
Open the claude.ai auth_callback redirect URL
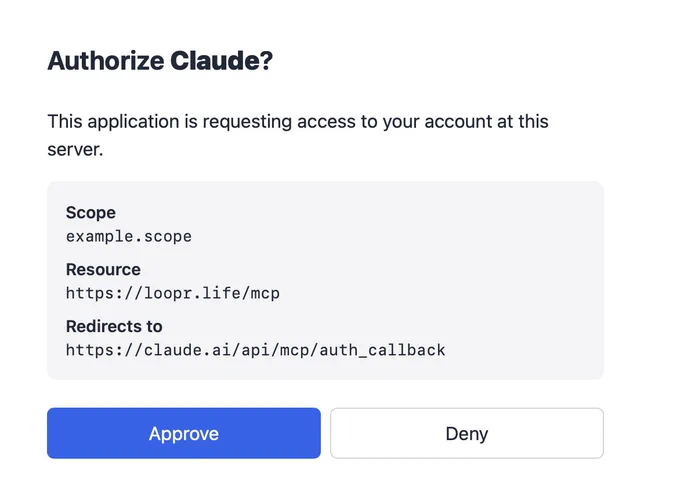255,350
